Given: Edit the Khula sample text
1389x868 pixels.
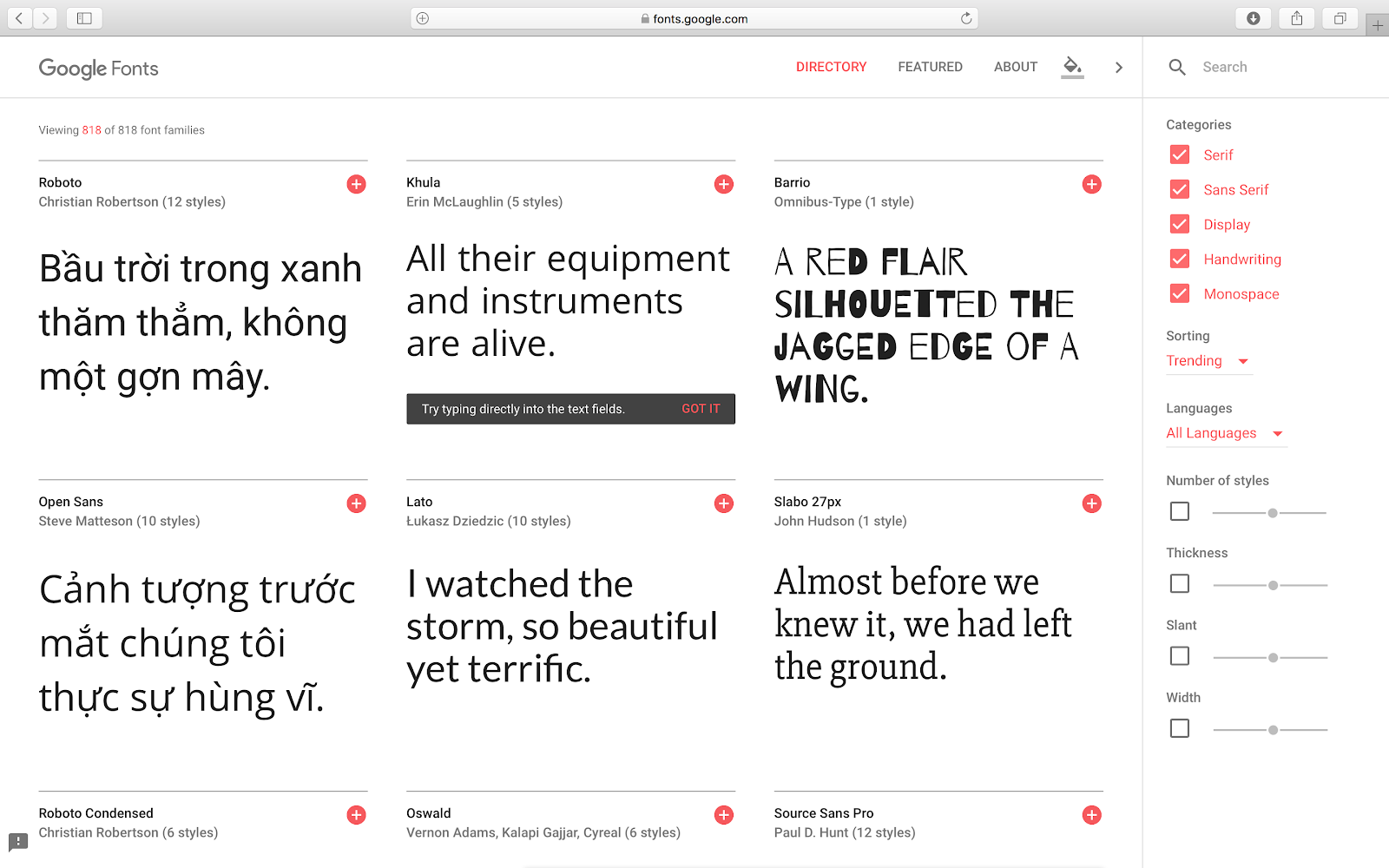Looking at the screenshot, I should (x=569, y=301).
